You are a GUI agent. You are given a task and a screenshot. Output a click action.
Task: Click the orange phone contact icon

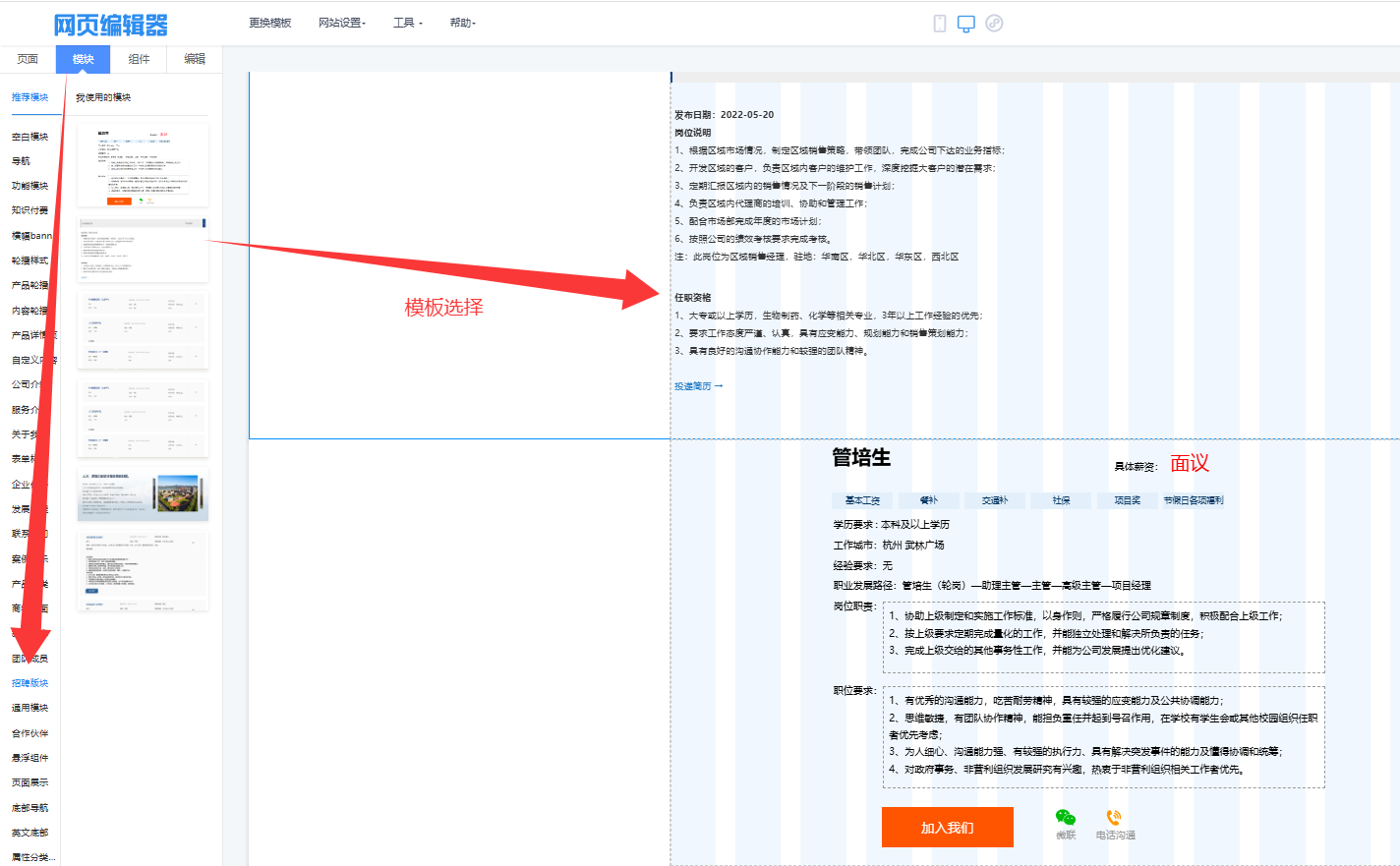tap(1114, 817)
